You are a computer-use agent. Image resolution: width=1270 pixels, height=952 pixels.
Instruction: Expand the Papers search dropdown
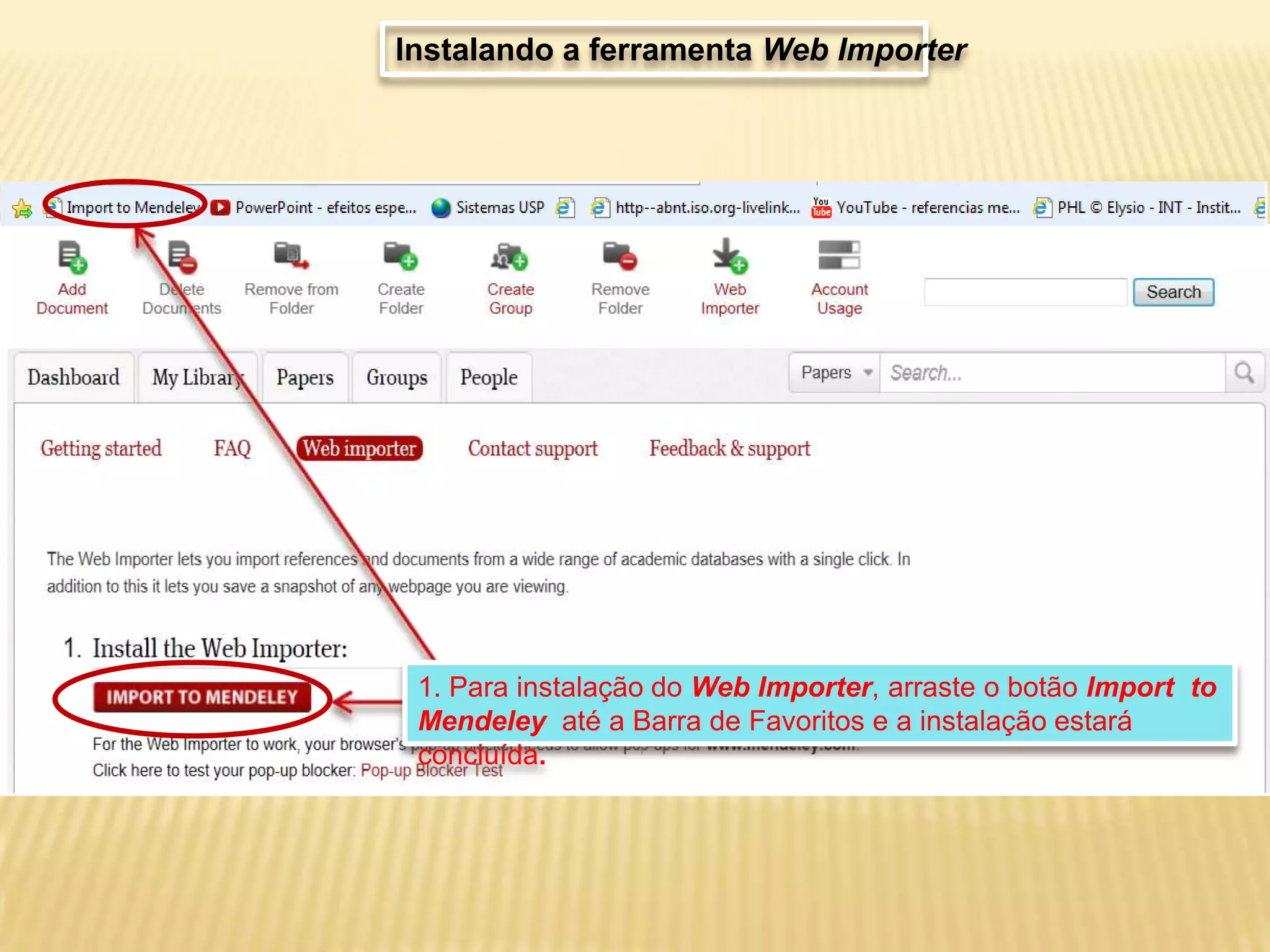pyautogui.click(x=835, y=372)
